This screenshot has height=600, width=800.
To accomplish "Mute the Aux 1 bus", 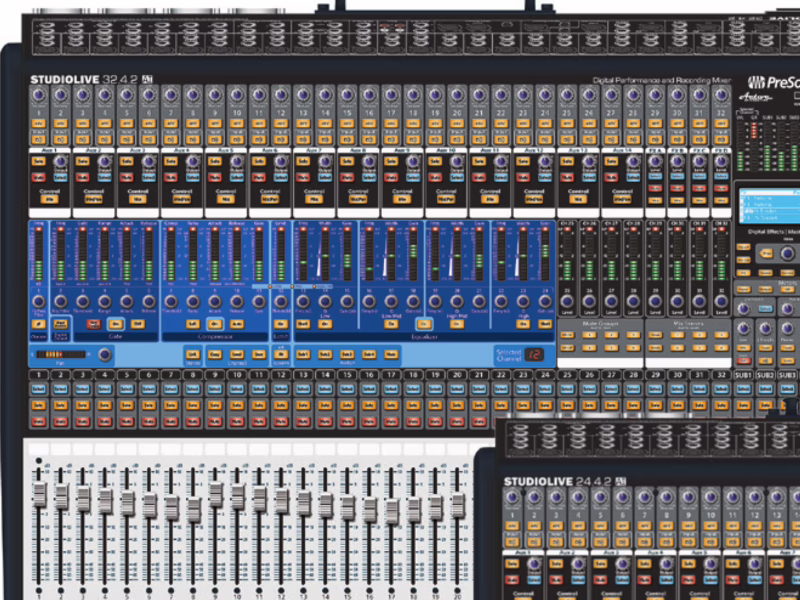I will (x=38, y=178).
